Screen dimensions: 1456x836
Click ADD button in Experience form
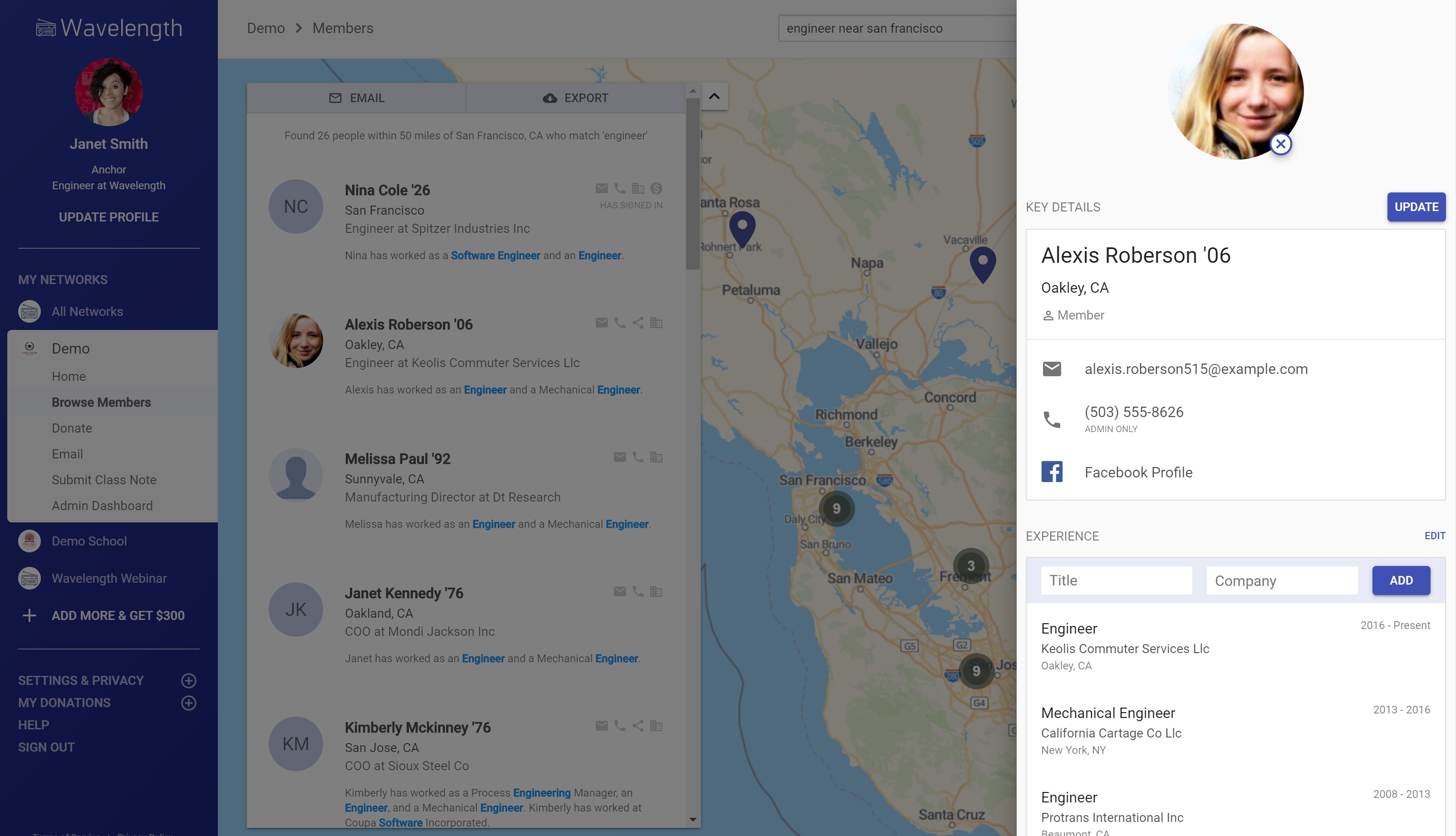point(1401,580)
